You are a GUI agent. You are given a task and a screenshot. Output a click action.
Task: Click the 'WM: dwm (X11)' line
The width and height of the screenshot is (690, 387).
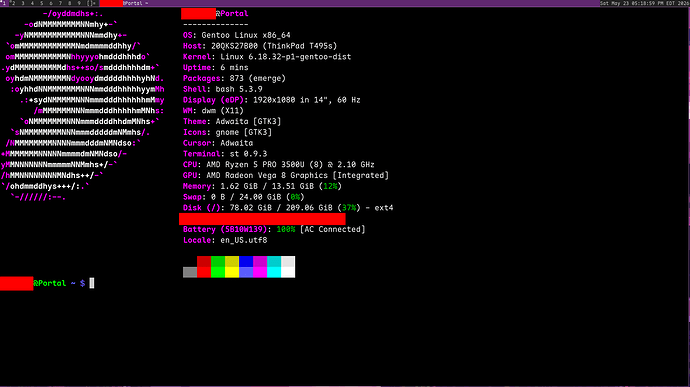213,111
